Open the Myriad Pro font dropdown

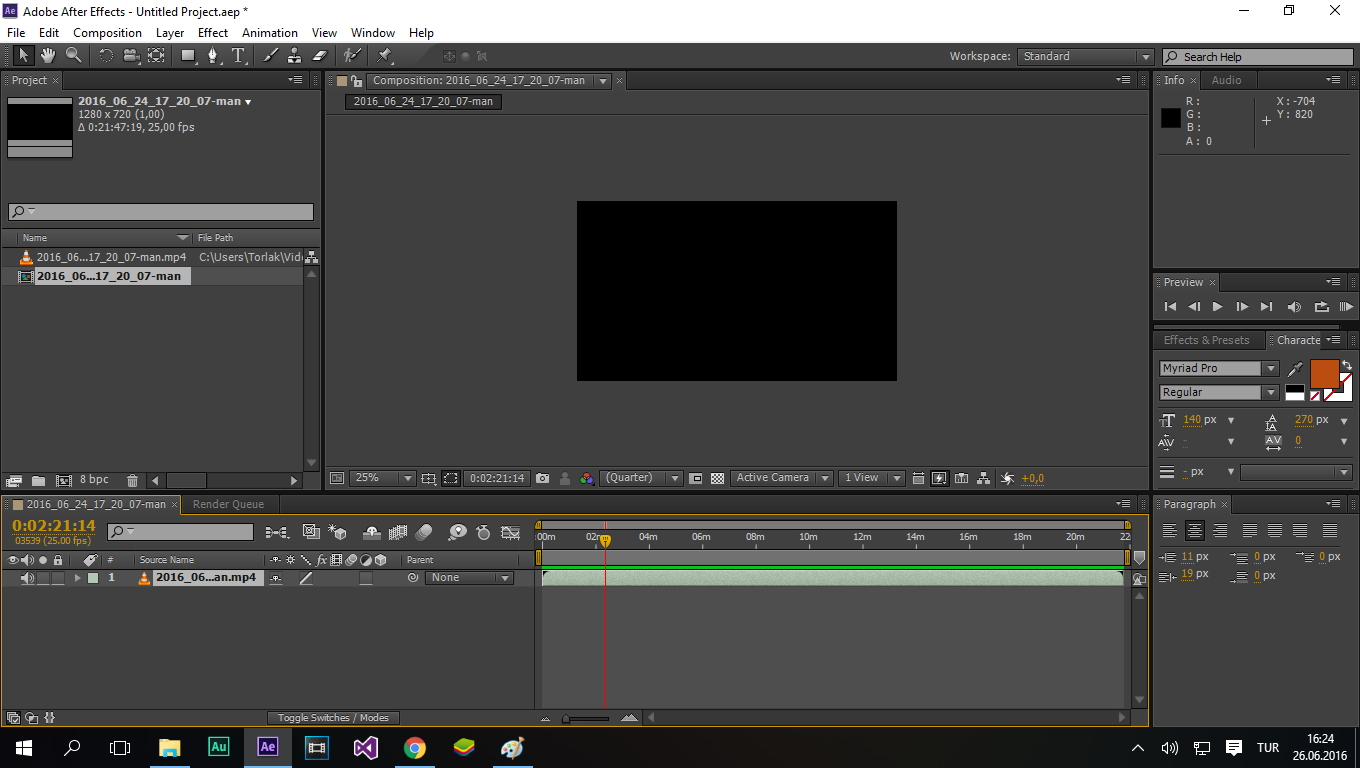click(1219, 369)
